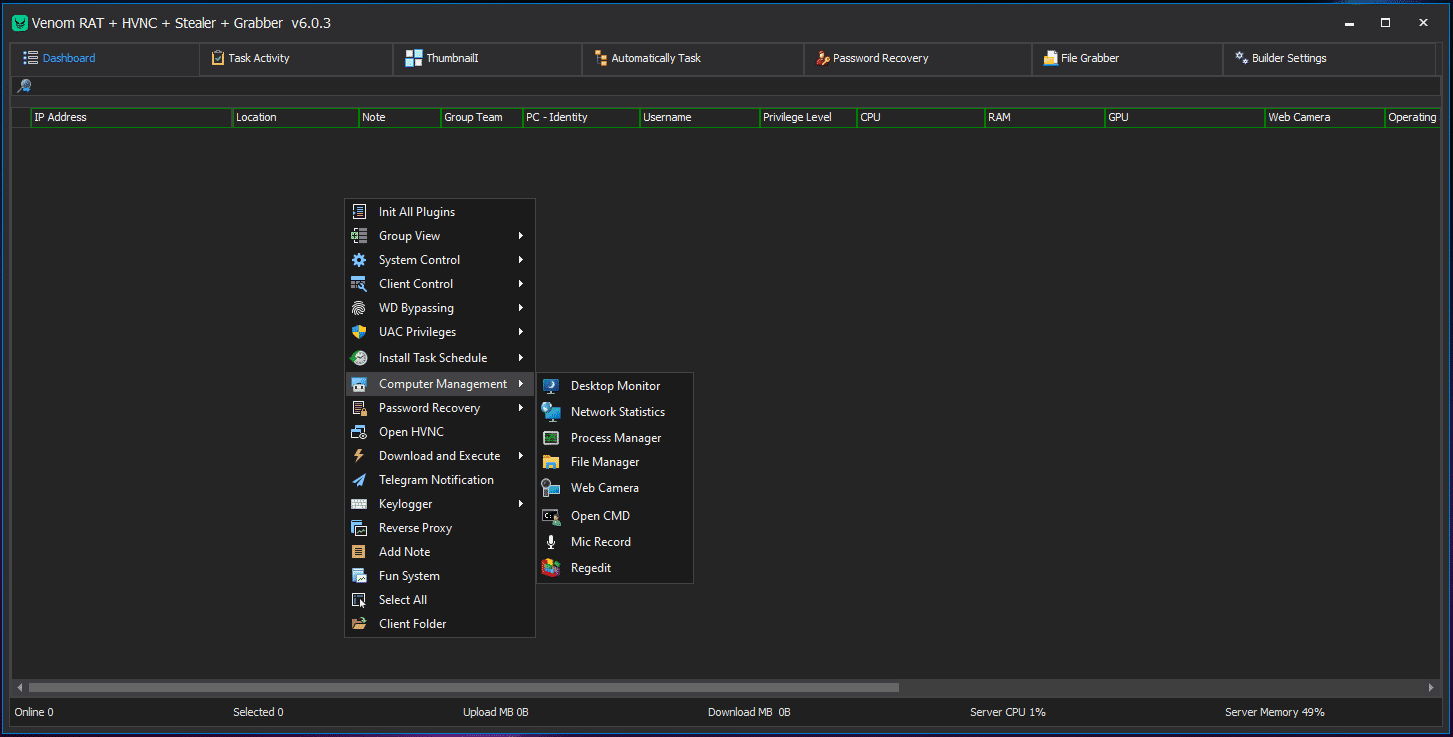Choose the Regedit icon in the submenu
Image resolution: width=1453 pixels, height=737 pixels.
(551, 568)
